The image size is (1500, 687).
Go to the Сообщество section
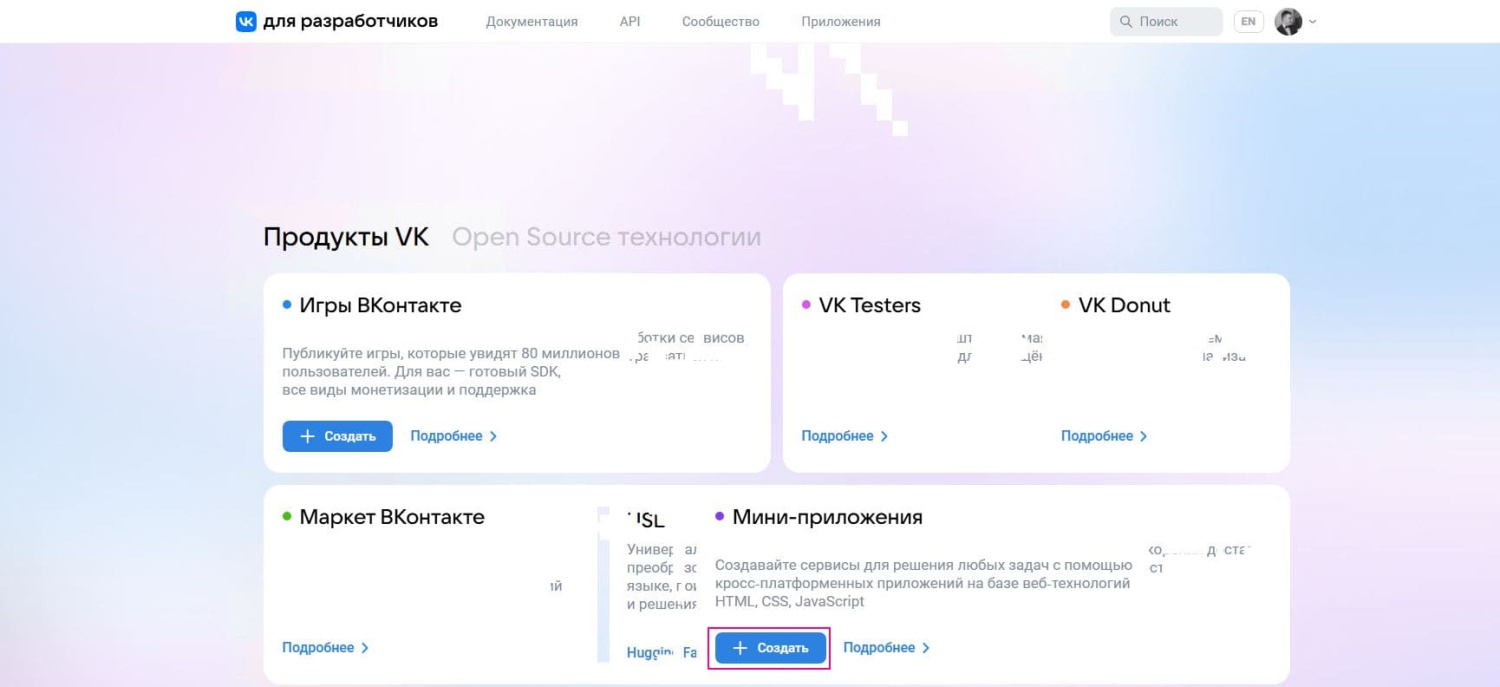click(x=720, y=21)
